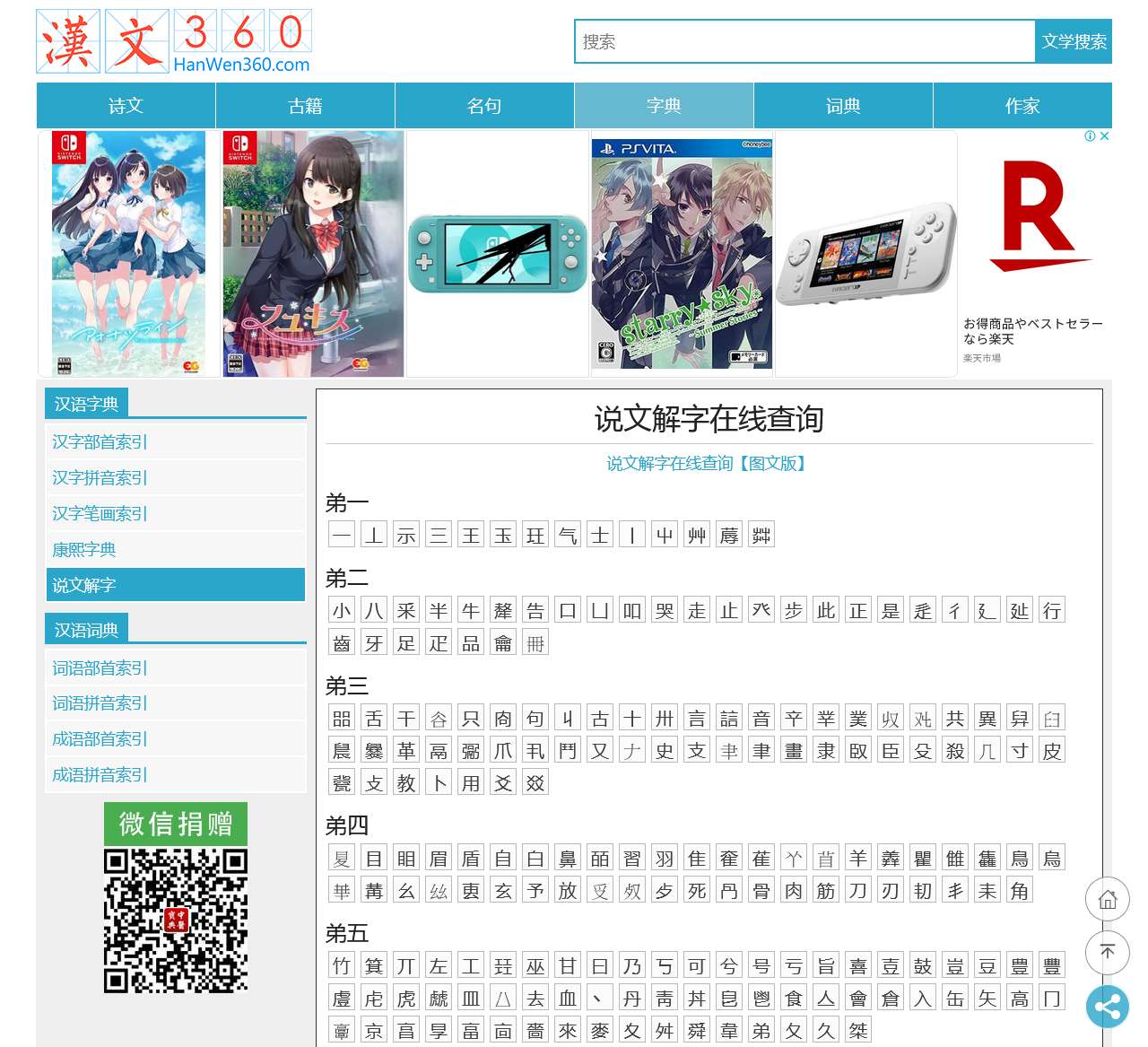The height and width of the screenshot is (1047, 1148).
Task: Open the 诗文 section
Action: (126, 105)
